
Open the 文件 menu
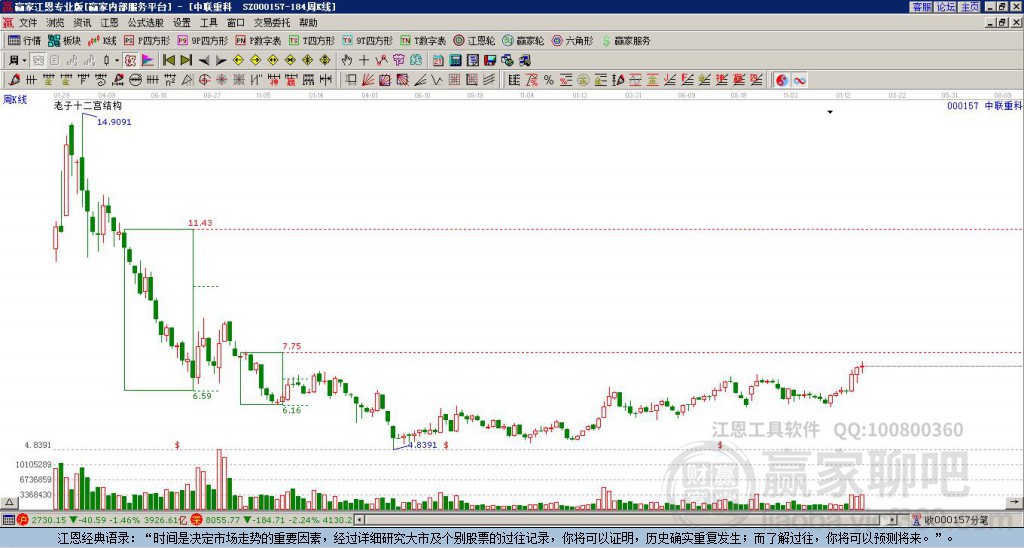click(28, 23)
